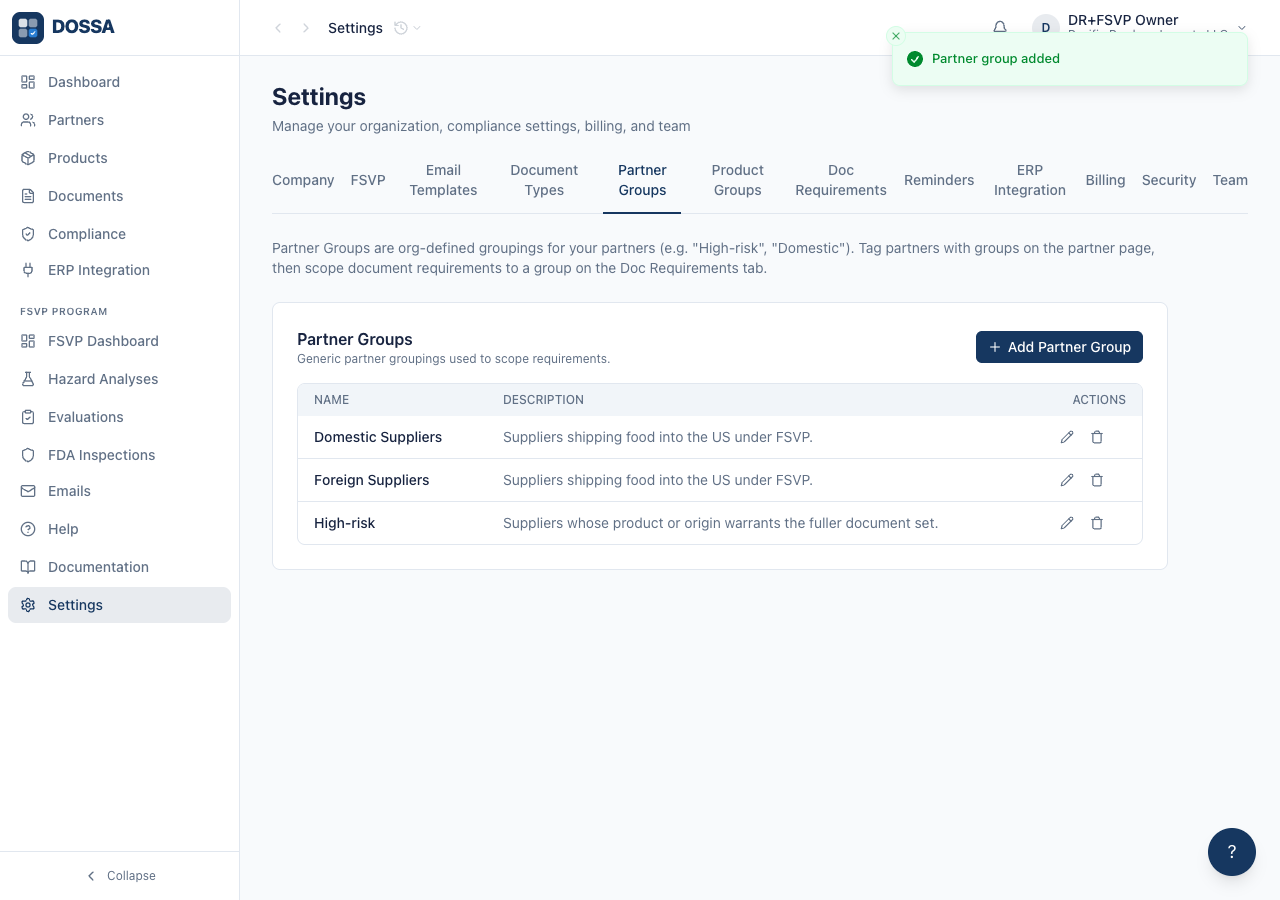
Task: Open the FSVP Dashboard
Action: pos(119,341)
